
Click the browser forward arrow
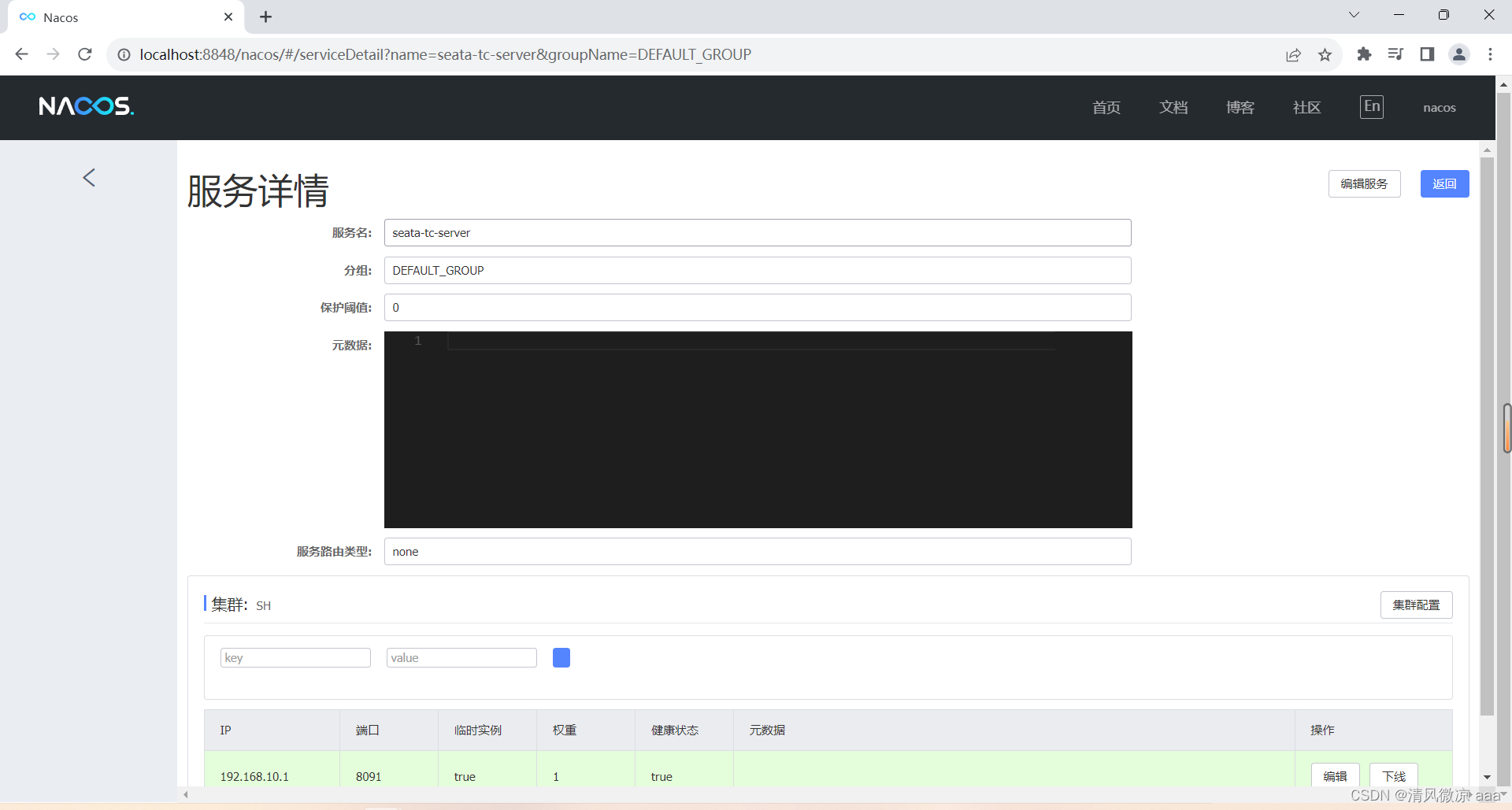(53, 54)
